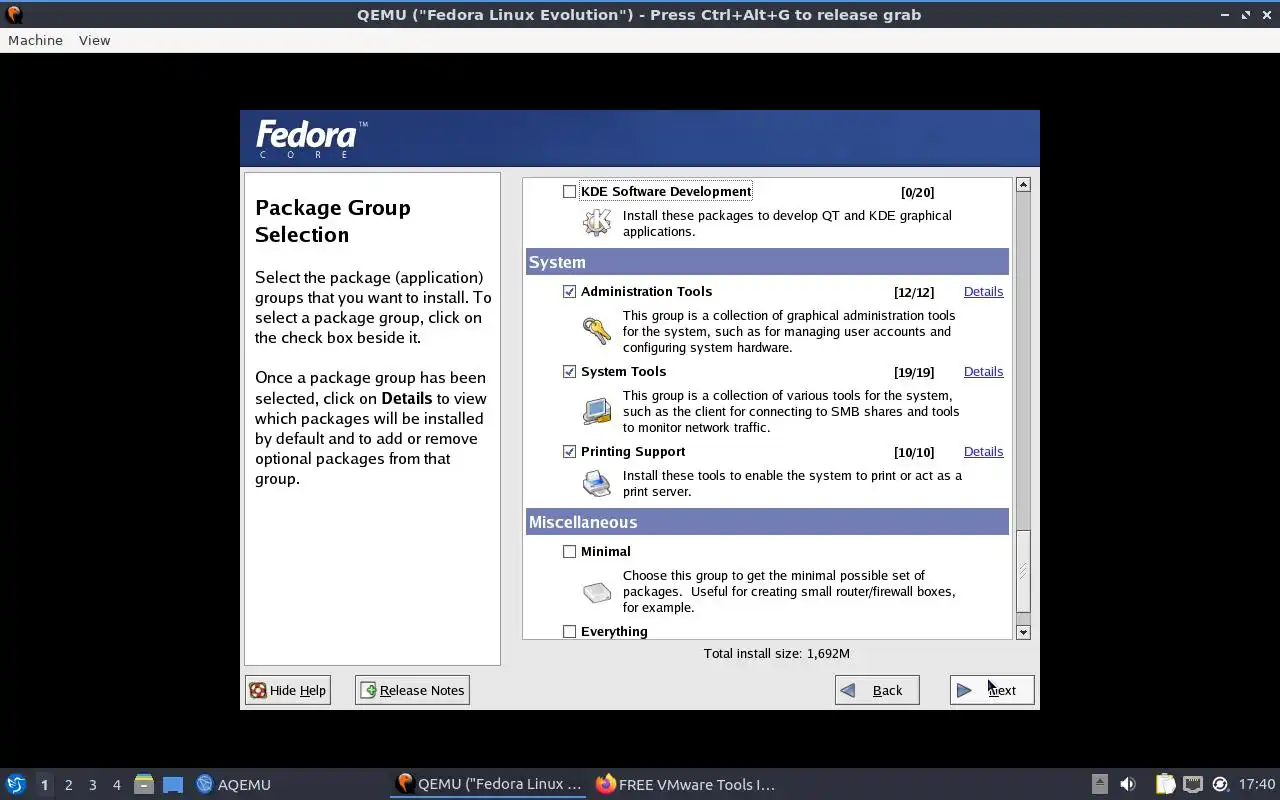Click the Back button

click(x=877, y=690)
